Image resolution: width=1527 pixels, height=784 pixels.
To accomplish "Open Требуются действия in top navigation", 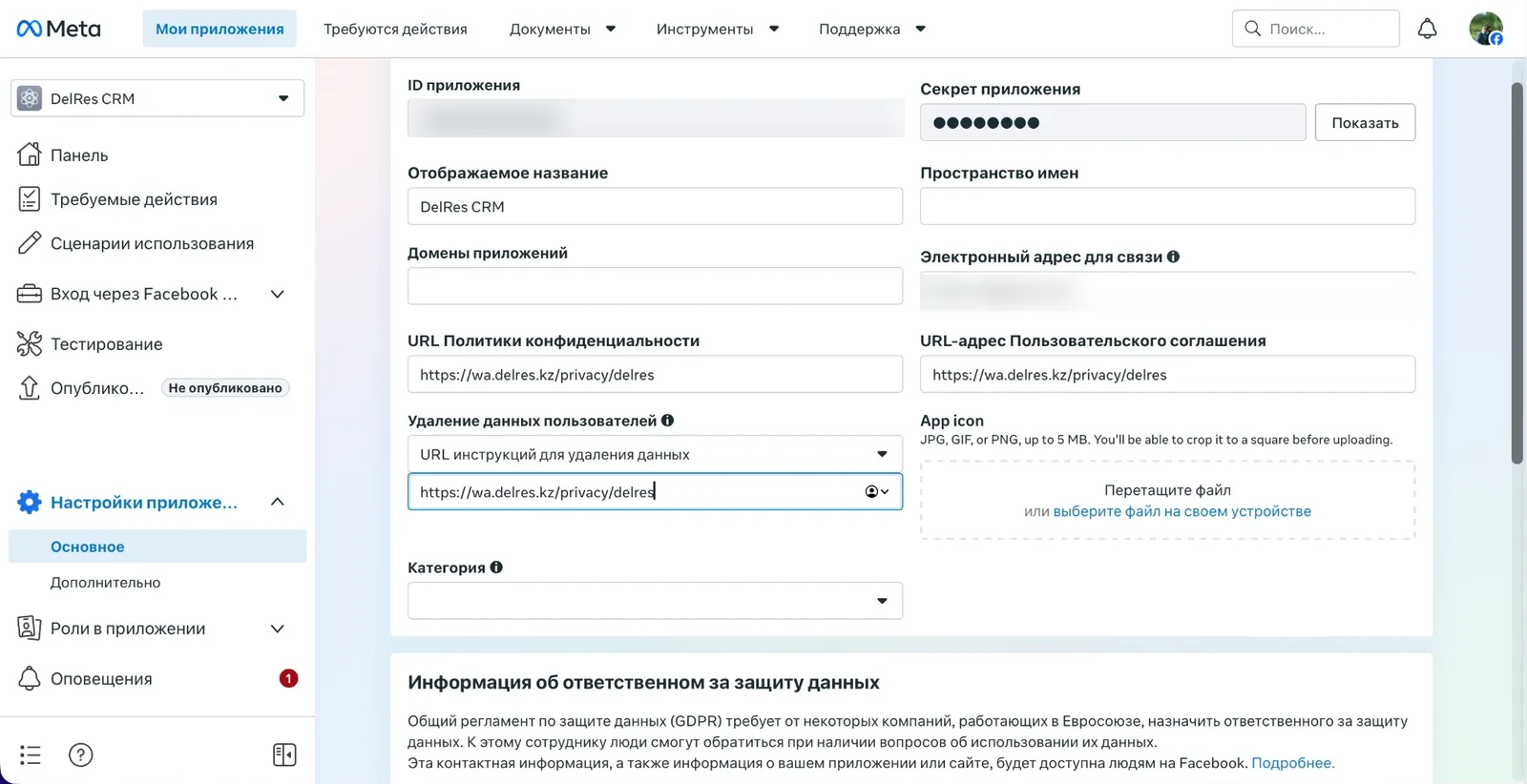I will pos(395,29).
